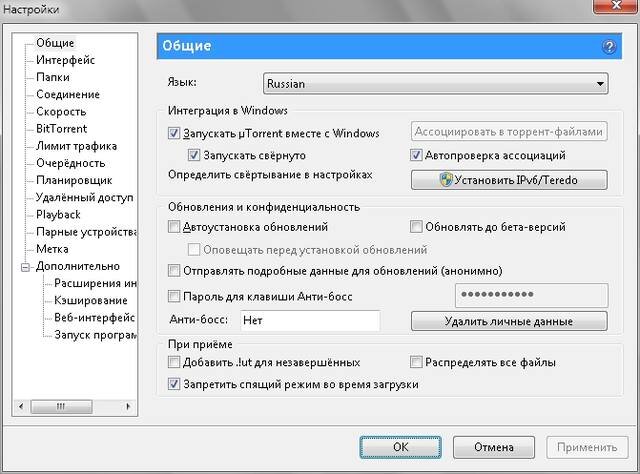The width and height of the screenshot is (640, 474).
Task: Enable Пароль для клавиши Анти-босс
Action: pyautogui.click(x=174, y=296)
